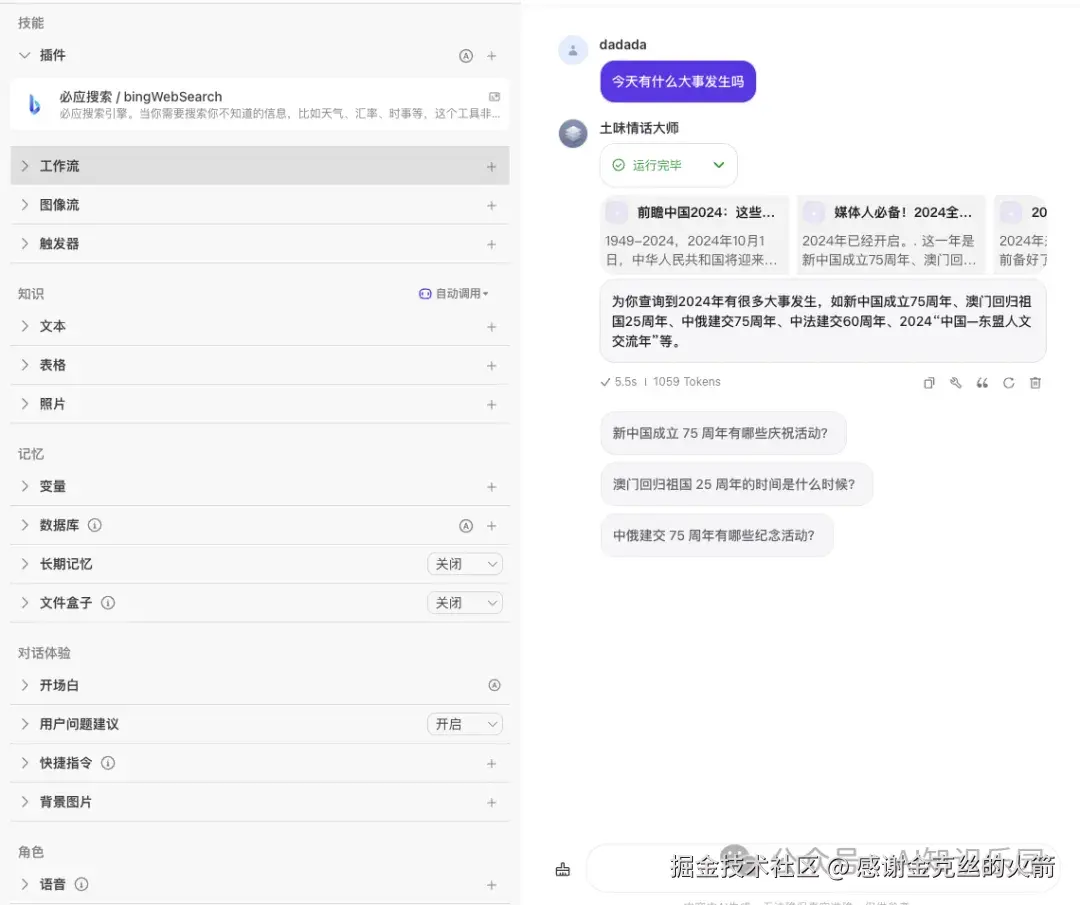Change 用户问题建议 from 开启
Screen dimensions: 1080x905
click(464, 723)
